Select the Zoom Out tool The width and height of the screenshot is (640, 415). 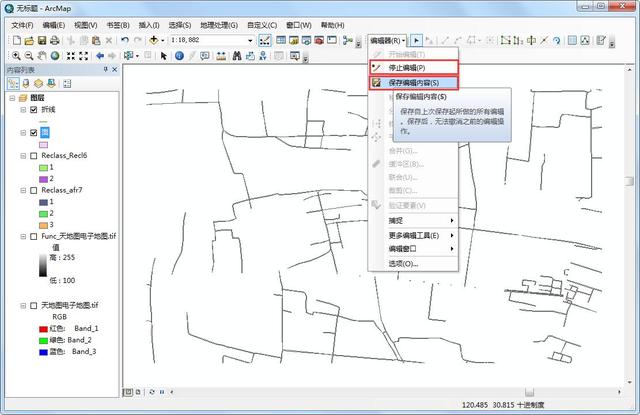[29, 56]
